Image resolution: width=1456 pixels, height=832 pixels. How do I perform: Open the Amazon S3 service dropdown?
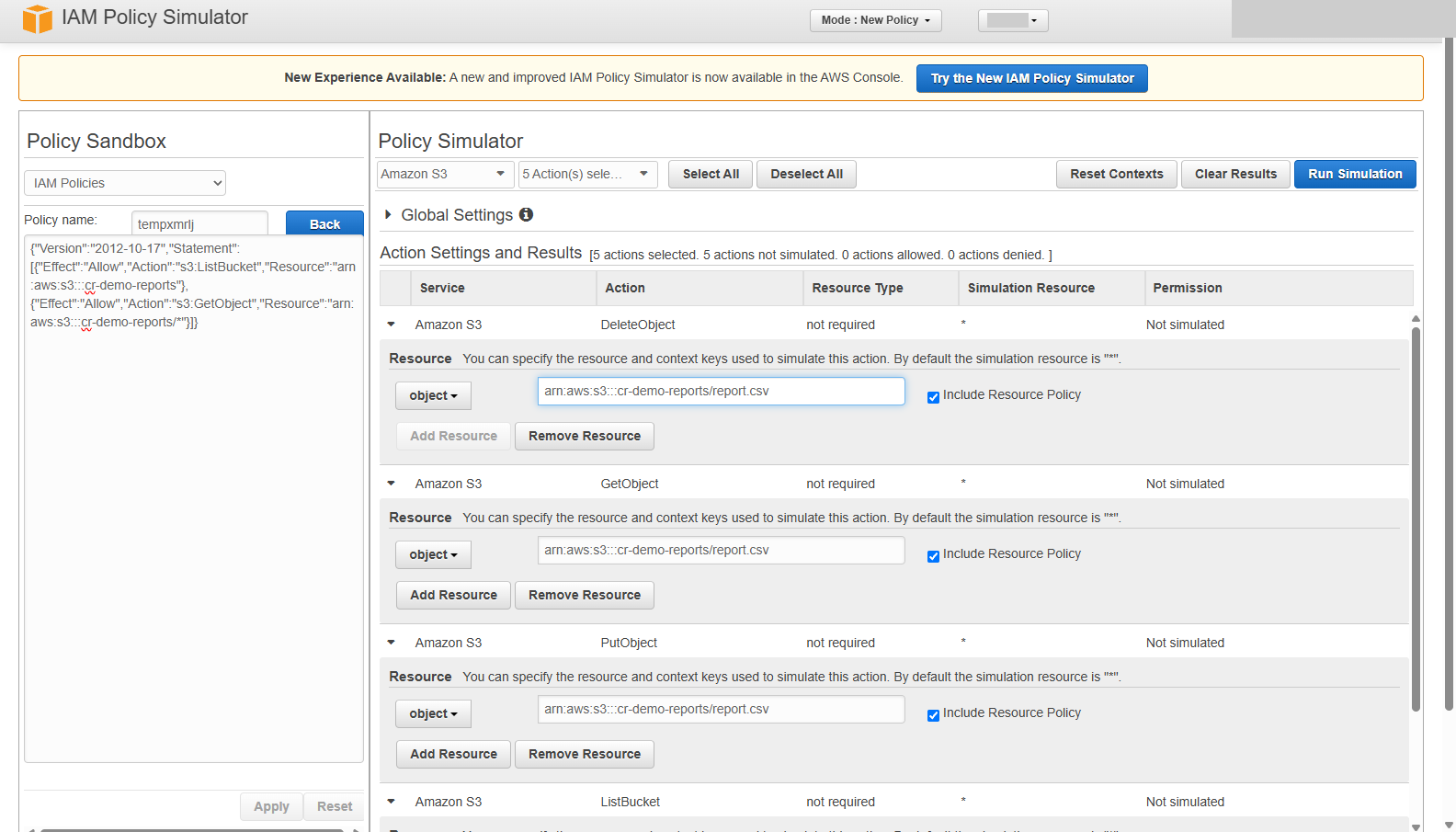click(x=445, y=174)
